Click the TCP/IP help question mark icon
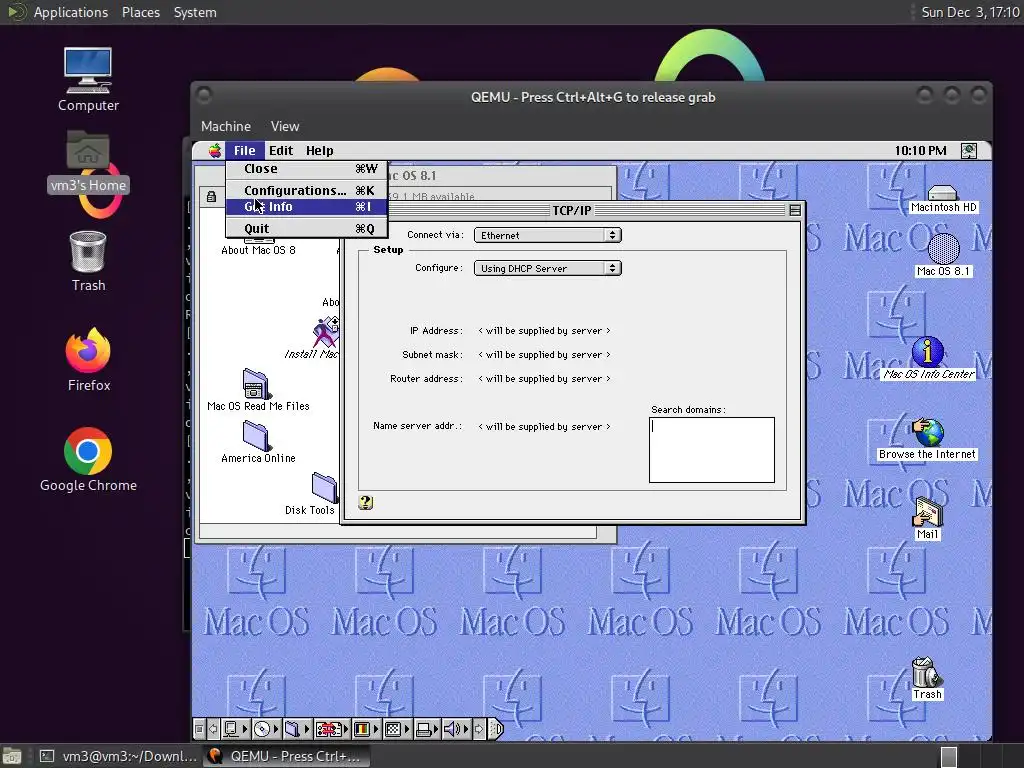Image resolution: width=1024 pixels, height=768 pixels. [x=366, y=502]
